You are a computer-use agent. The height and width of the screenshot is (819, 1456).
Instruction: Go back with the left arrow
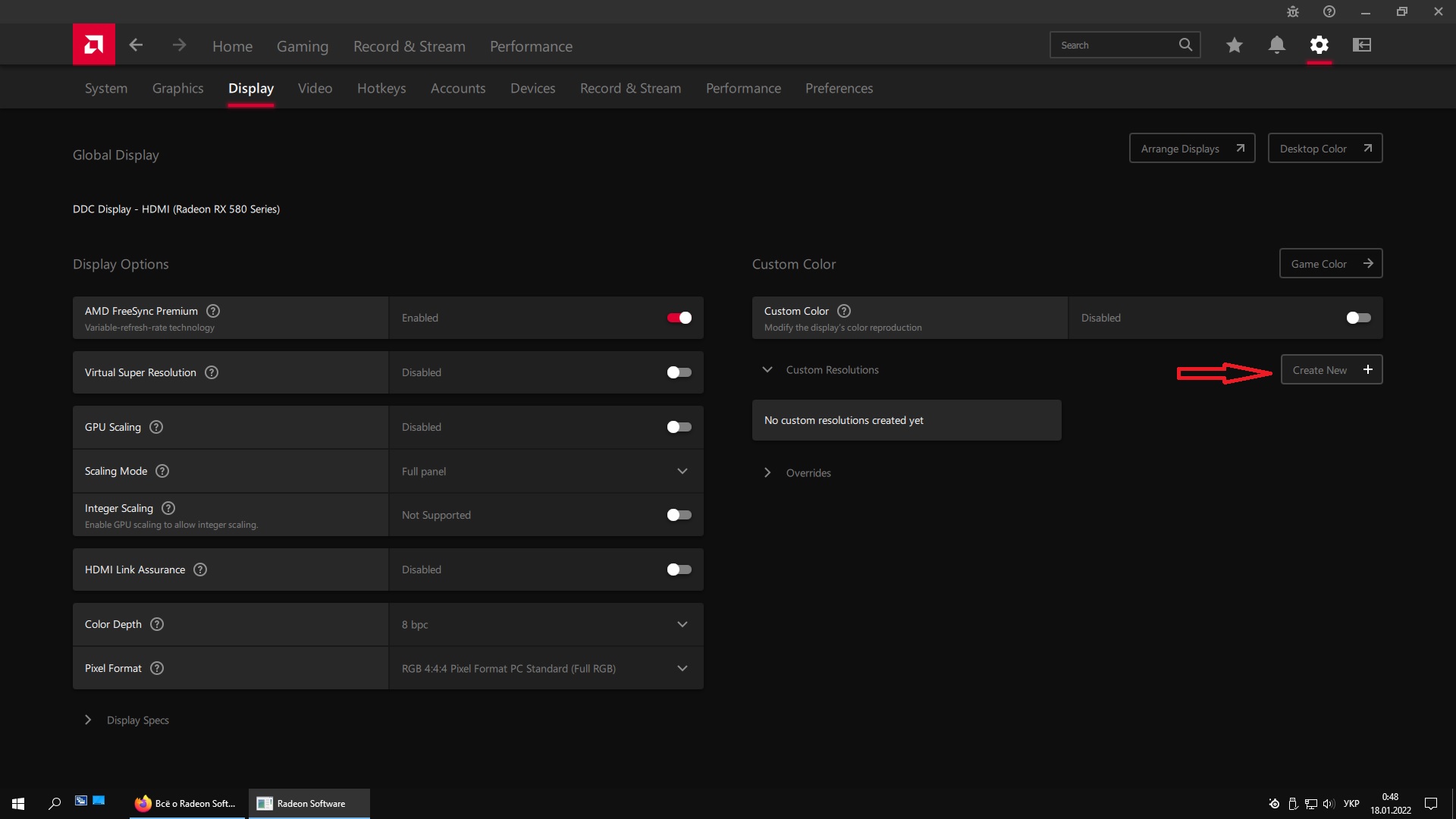click(x=136, y=45)
